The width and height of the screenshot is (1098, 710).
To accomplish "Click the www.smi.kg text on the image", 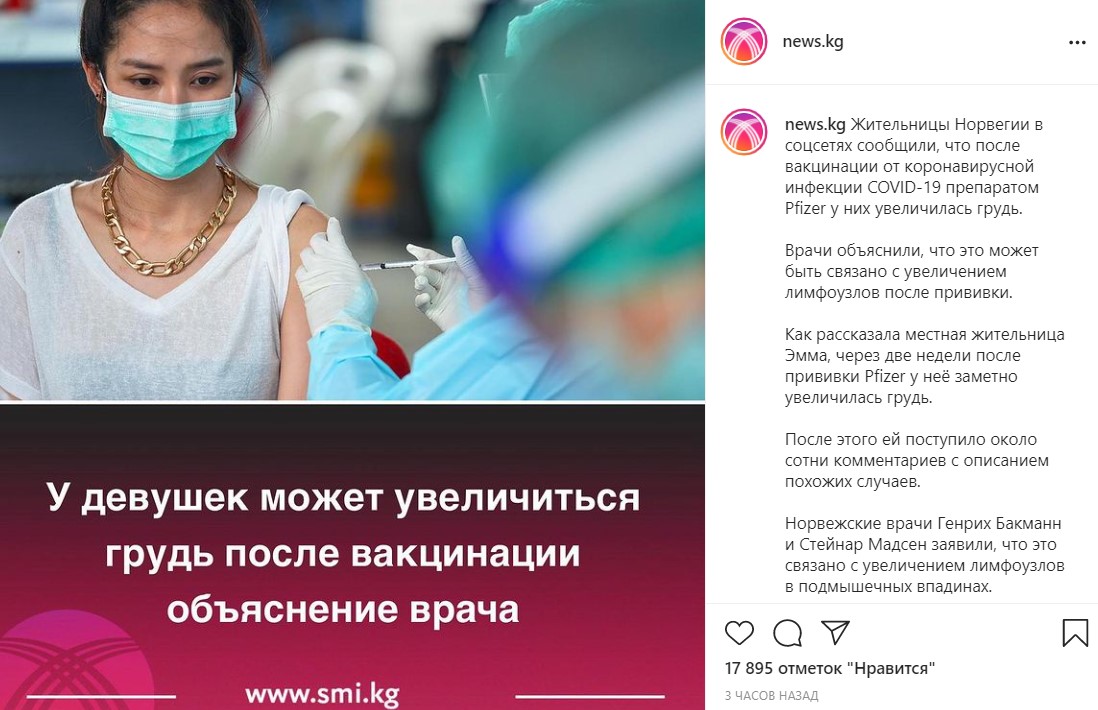I will [322, 695].
